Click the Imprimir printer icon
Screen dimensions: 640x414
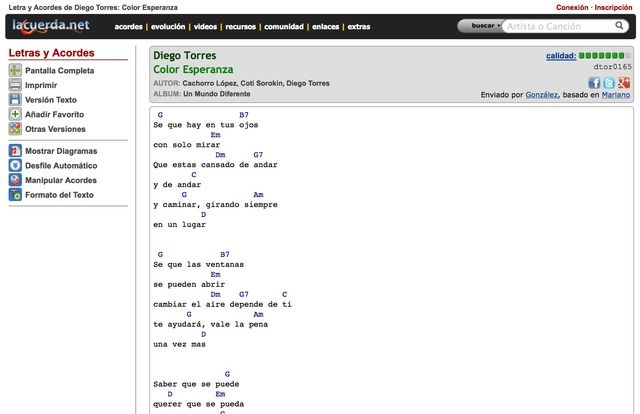[15, 85]
